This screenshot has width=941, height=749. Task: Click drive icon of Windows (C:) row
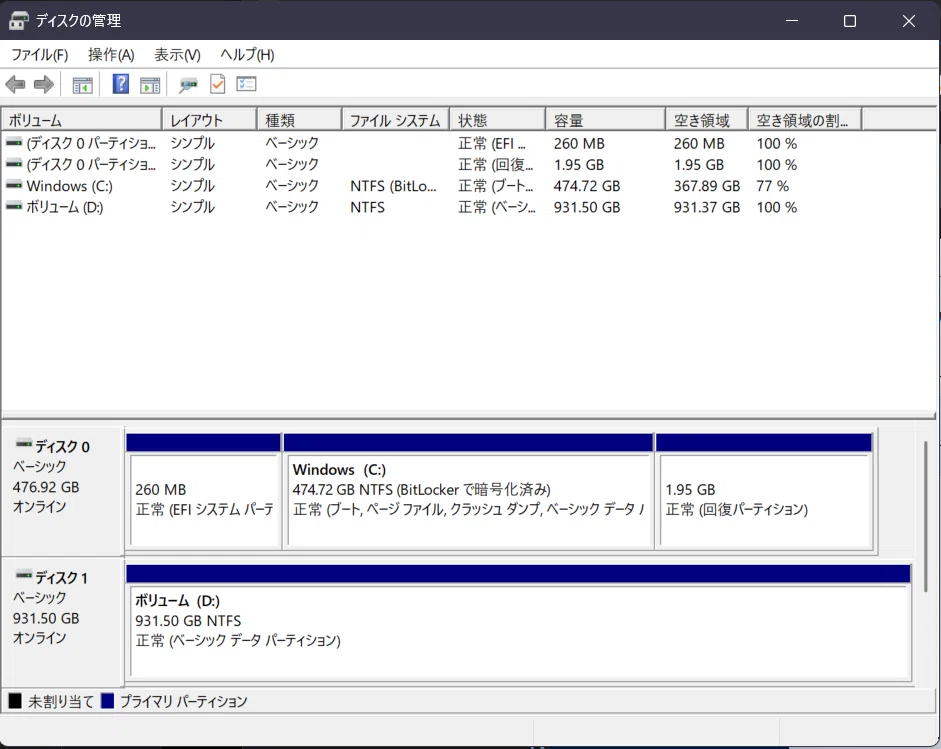tap(14, 185)
